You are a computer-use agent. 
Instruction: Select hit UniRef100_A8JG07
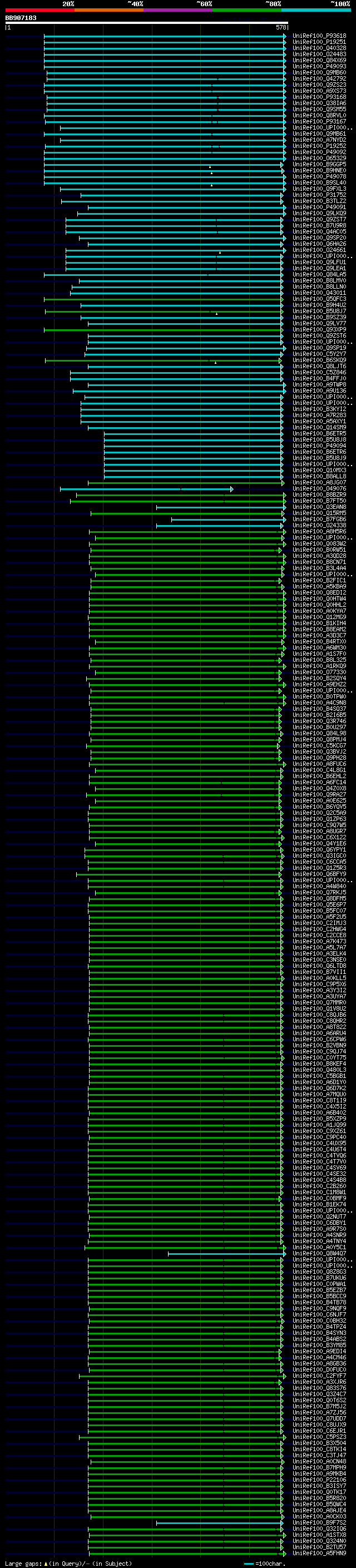tap(319, 483)
